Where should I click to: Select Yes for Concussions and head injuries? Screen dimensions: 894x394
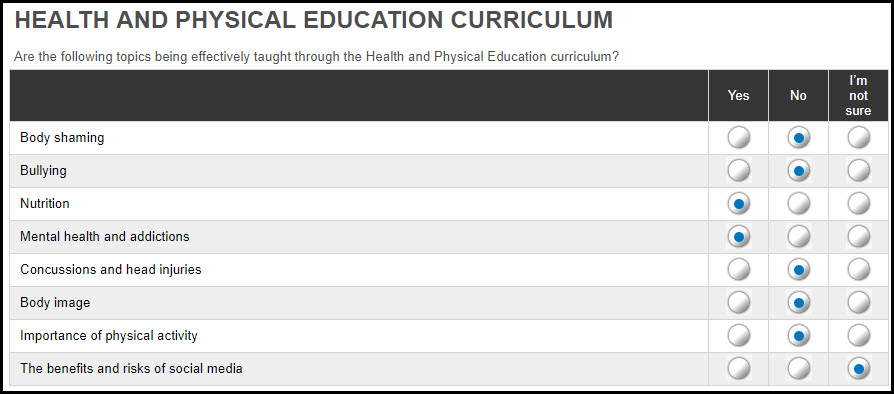738,270
